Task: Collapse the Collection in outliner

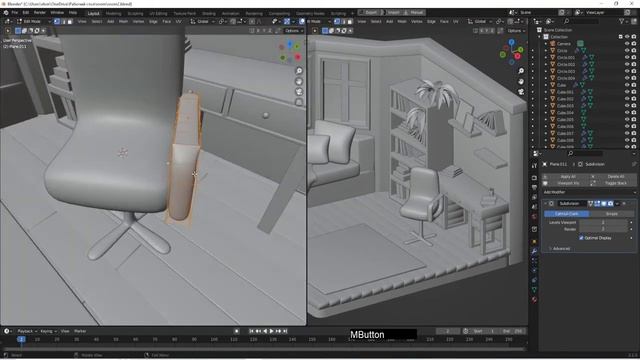Action: 540,37
